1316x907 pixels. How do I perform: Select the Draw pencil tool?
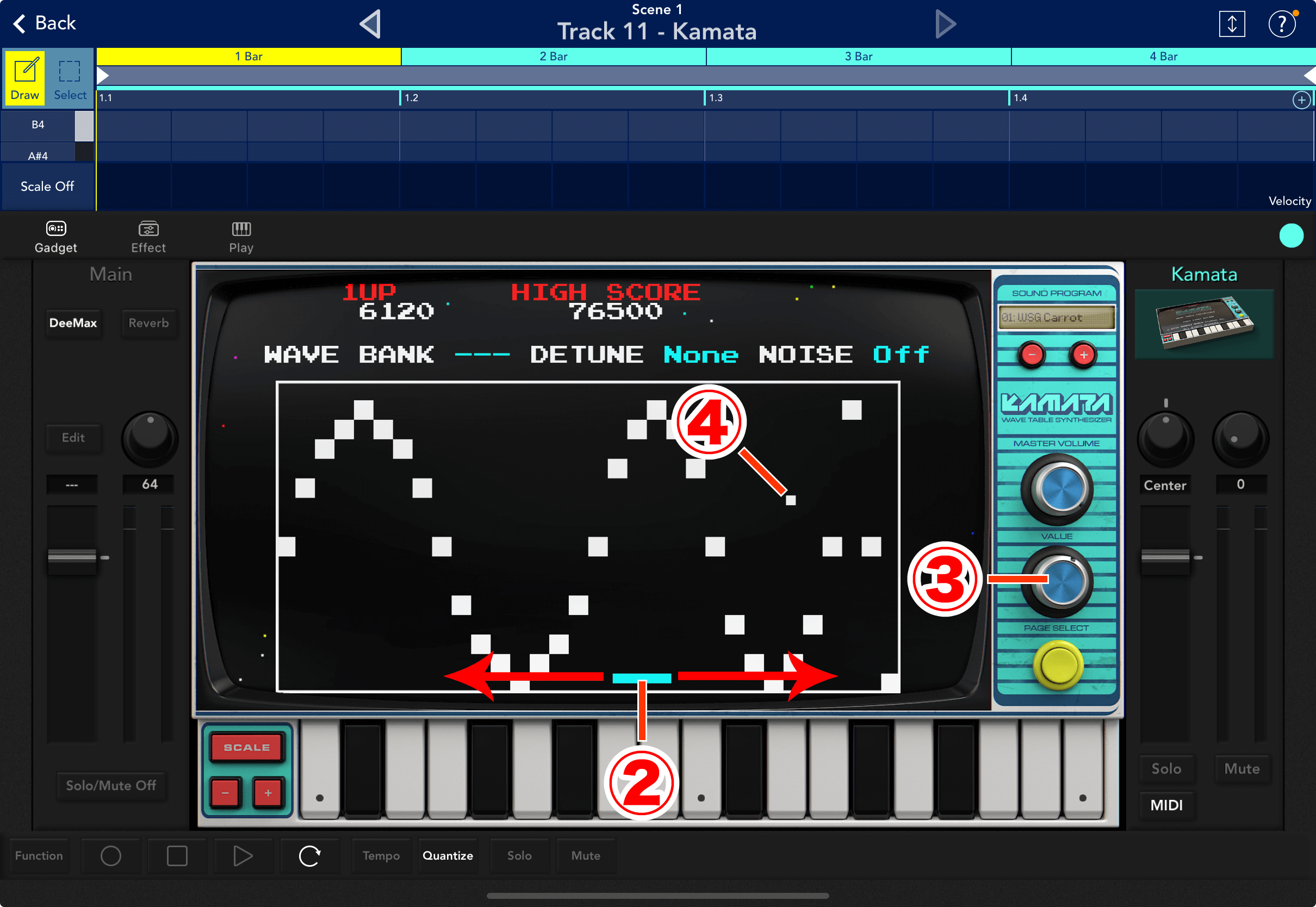click(25, 78)
